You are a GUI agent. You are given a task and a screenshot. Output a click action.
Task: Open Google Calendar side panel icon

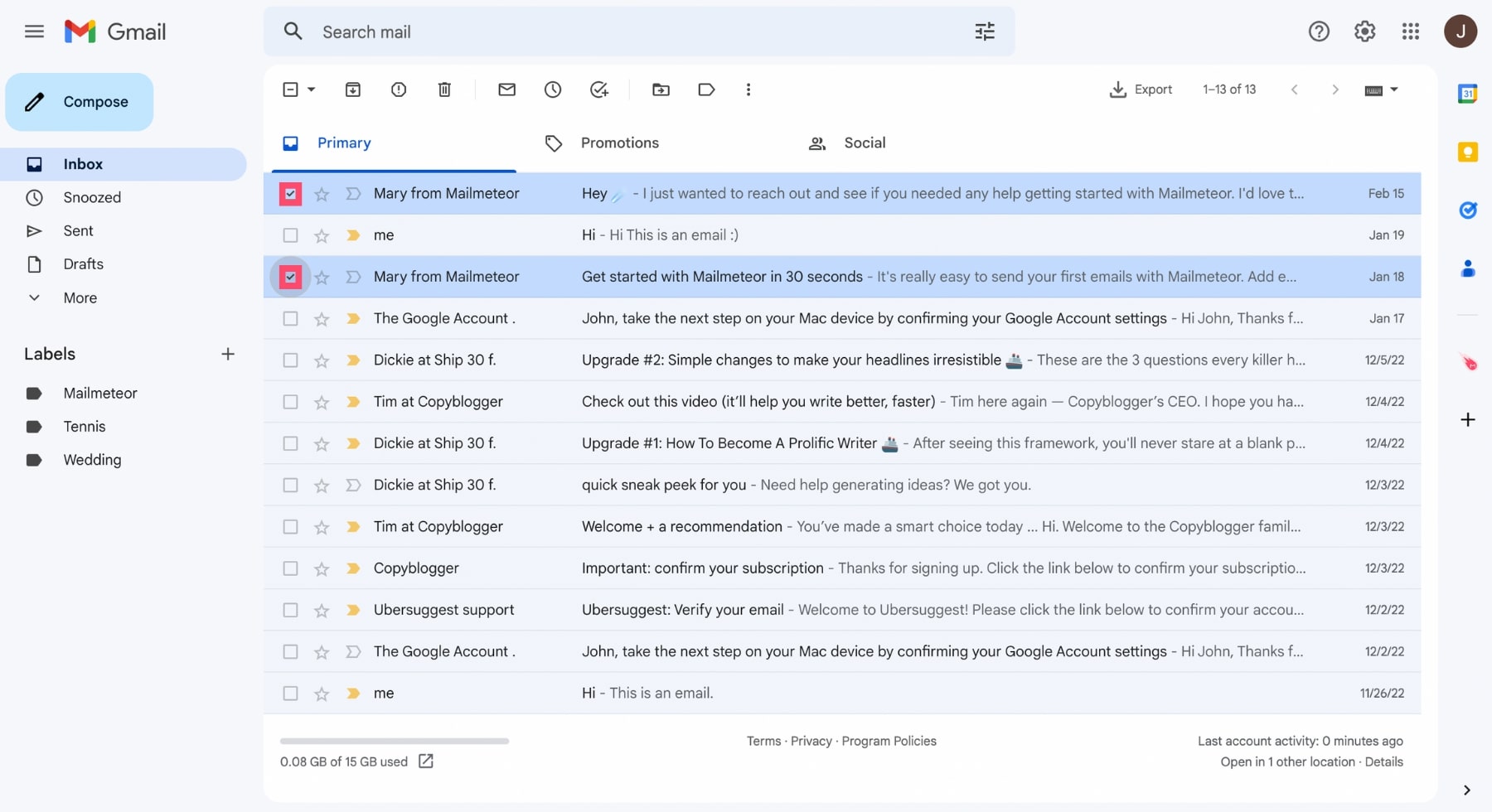(x=1468, y=94)
